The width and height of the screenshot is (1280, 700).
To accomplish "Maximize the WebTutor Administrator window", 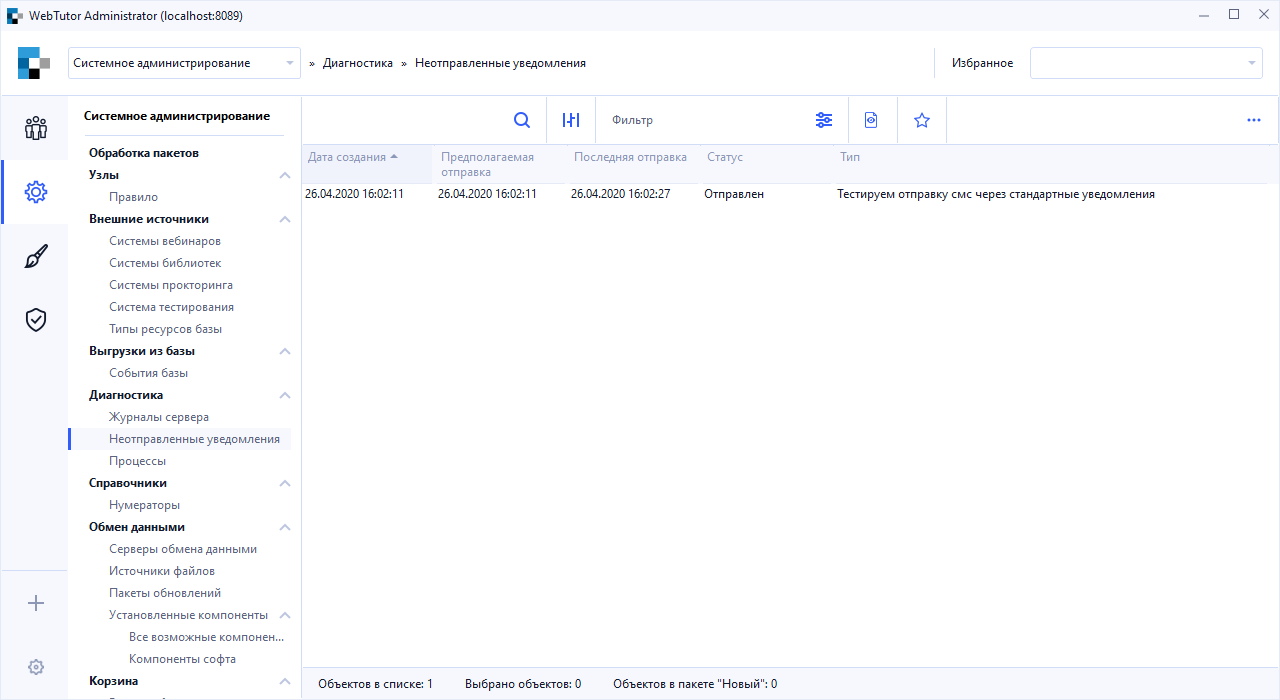I will pyautogui.click(x=1234, y=14).
